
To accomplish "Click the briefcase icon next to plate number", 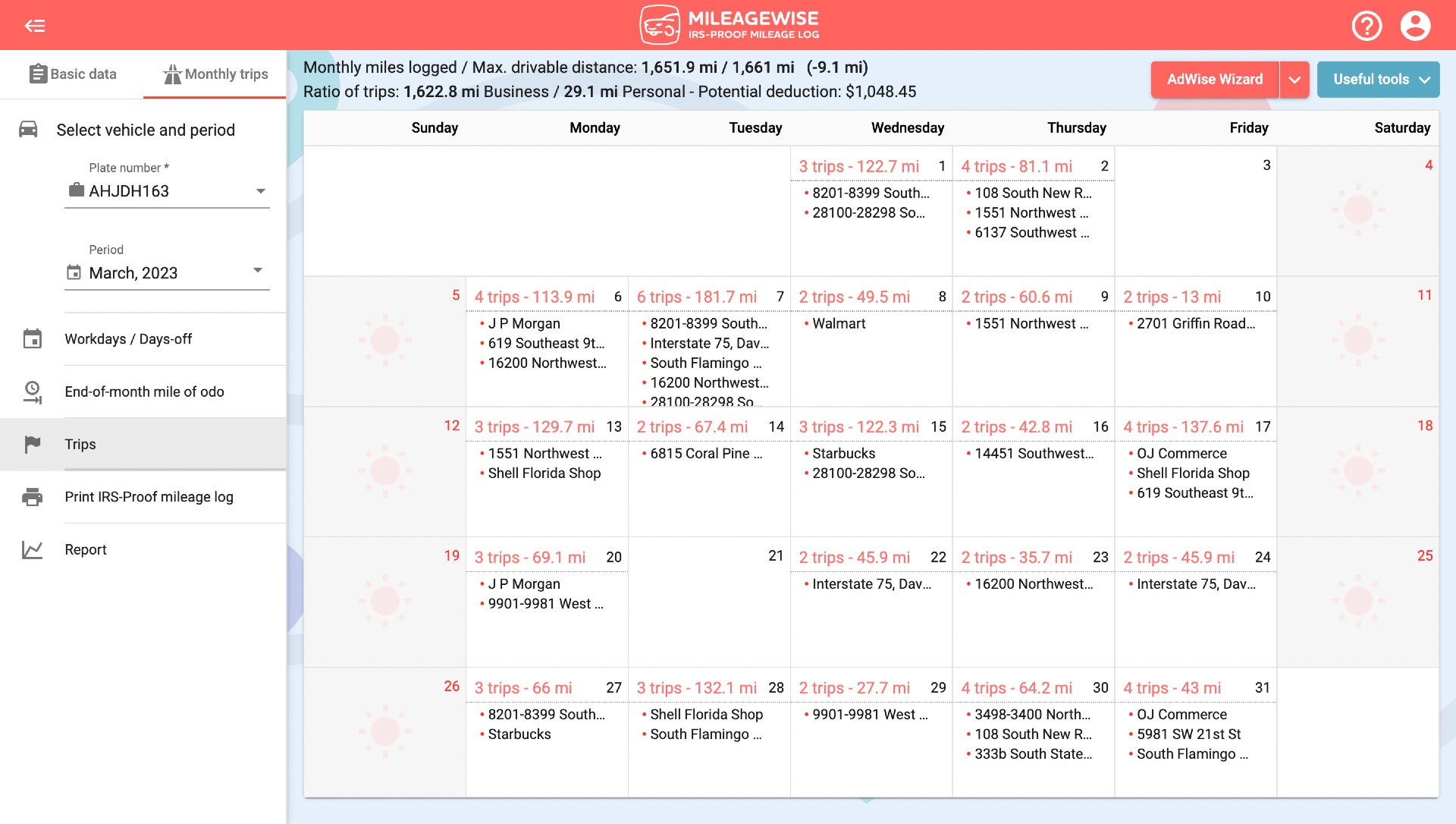I will click(x=77, y=190).
